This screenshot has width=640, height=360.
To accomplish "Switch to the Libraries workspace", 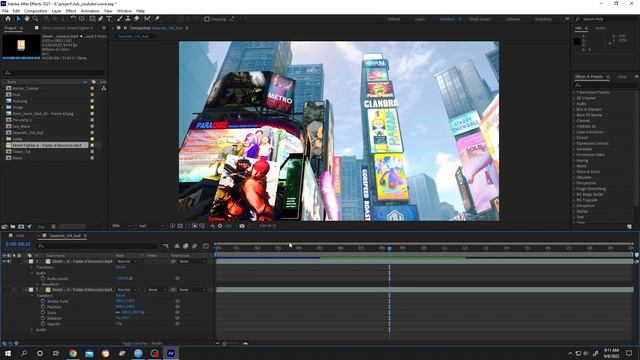I will click(x=513, y=19).
